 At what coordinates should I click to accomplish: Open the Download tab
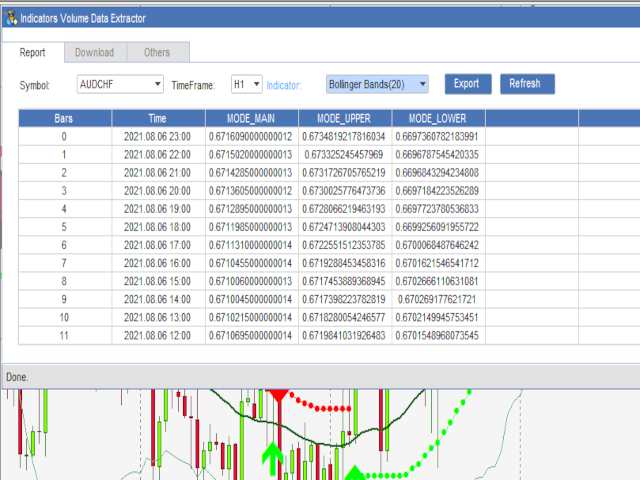tap(95, 53)
